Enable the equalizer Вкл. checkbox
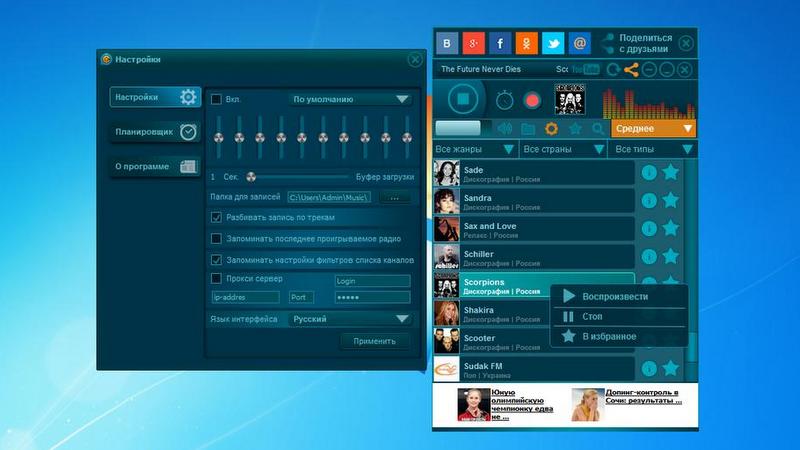The width and height of the screenshot is (800, 450). click(216, 99)
